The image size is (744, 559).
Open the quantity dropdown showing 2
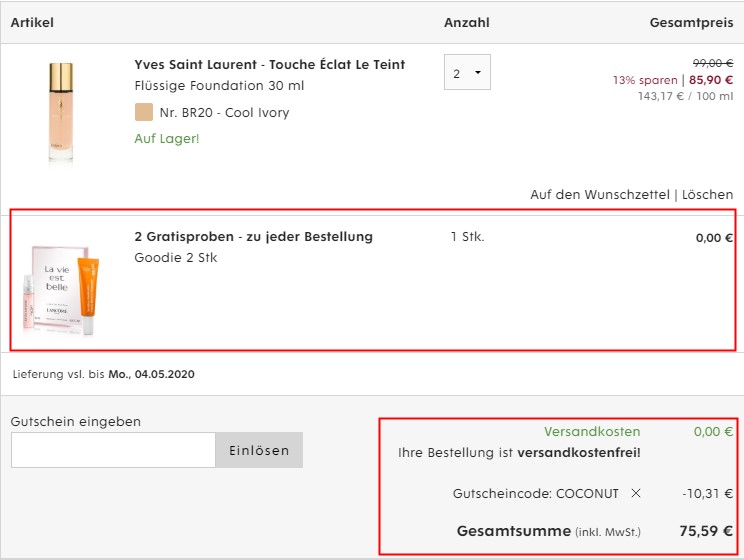coord(467,72)
